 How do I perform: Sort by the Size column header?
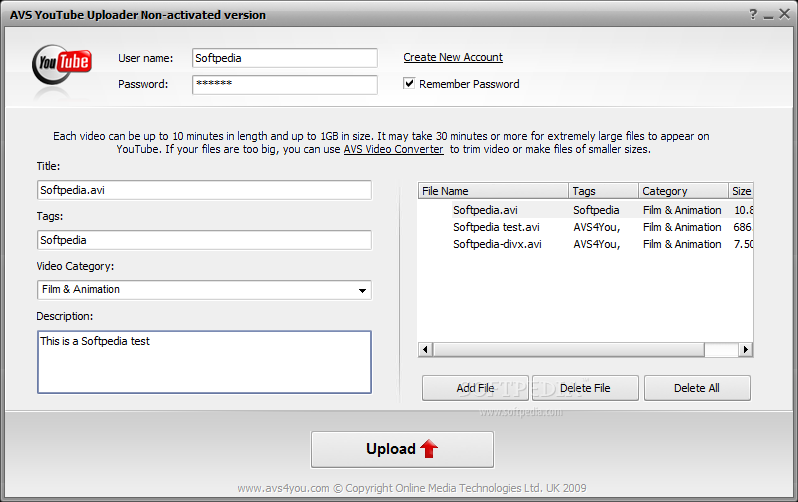pos(741,191)
